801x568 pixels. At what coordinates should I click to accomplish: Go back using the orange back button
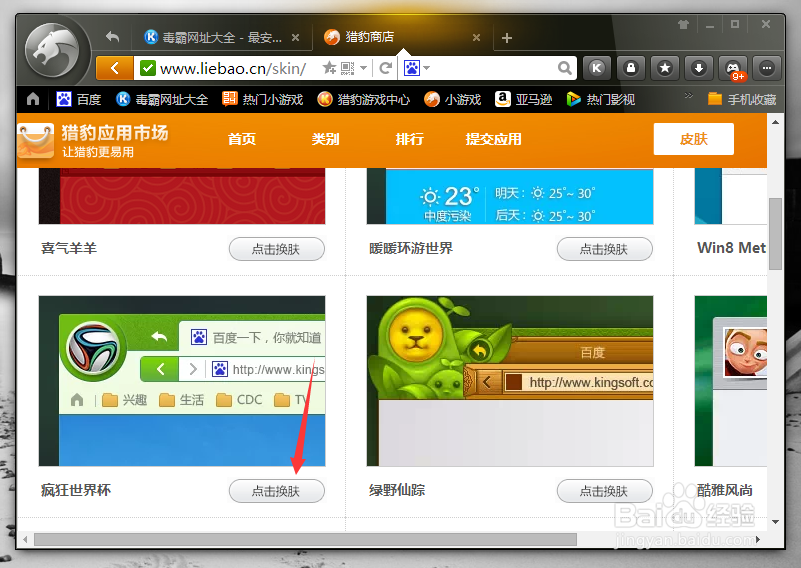115,68
